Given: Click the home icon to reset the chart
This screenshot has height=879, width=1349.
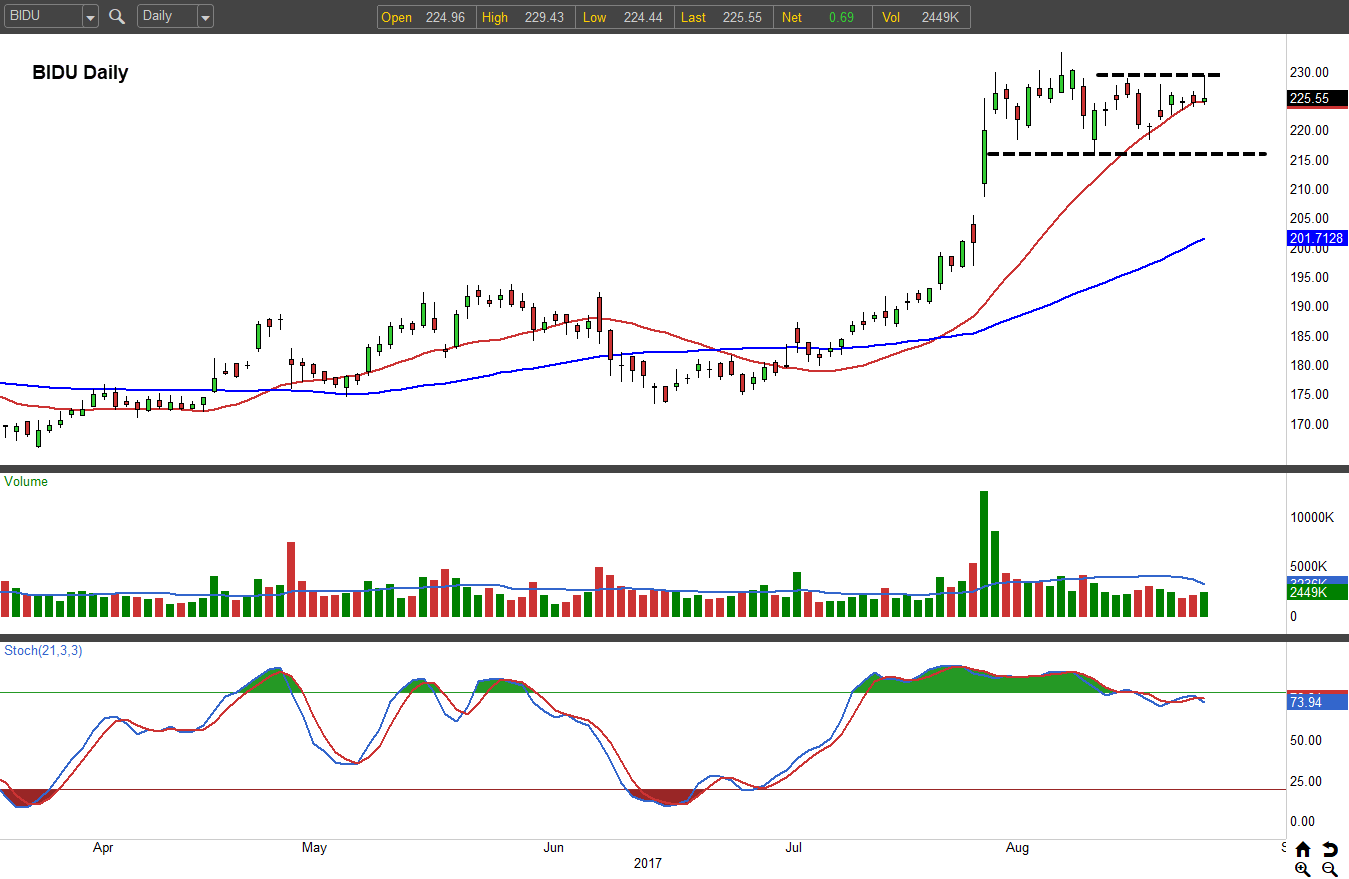Looking at the screenshot, I should (x=1303, y=850).
